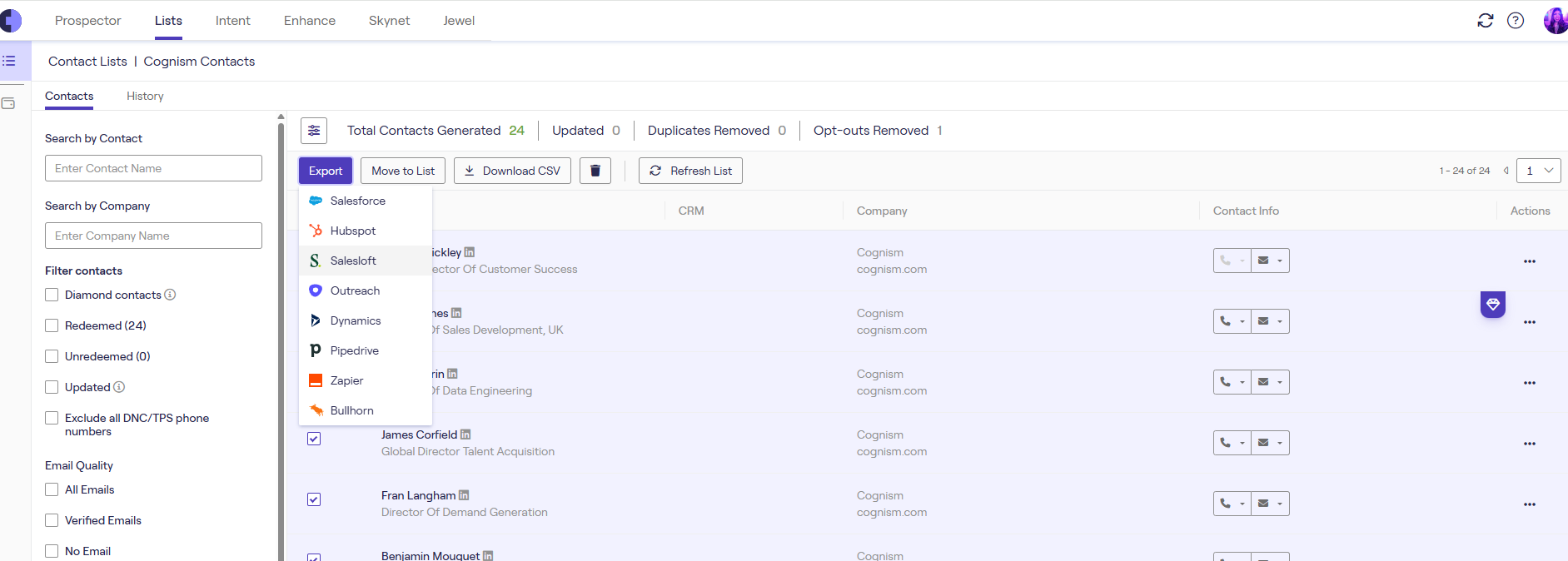The height and width of the screenshot is (561, 1568).
Task: Uncheck the James Corfield row checkbox
Action: pyautogui.click(x=314, y=439)
